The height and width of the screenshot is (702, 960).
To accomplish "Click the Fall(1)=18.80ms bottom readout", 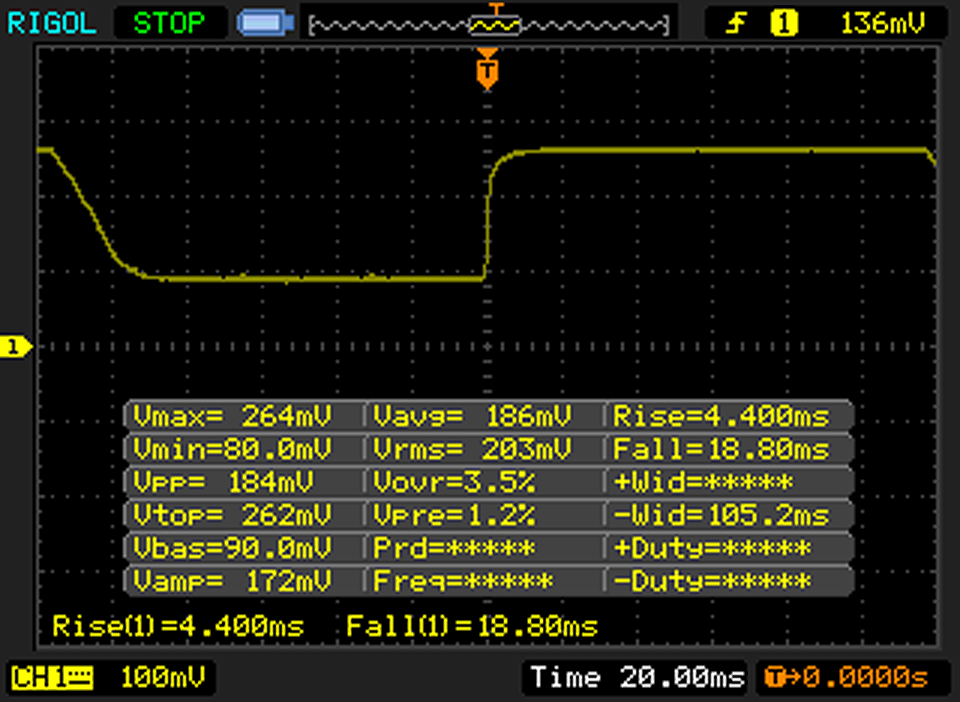I will 472,627.
